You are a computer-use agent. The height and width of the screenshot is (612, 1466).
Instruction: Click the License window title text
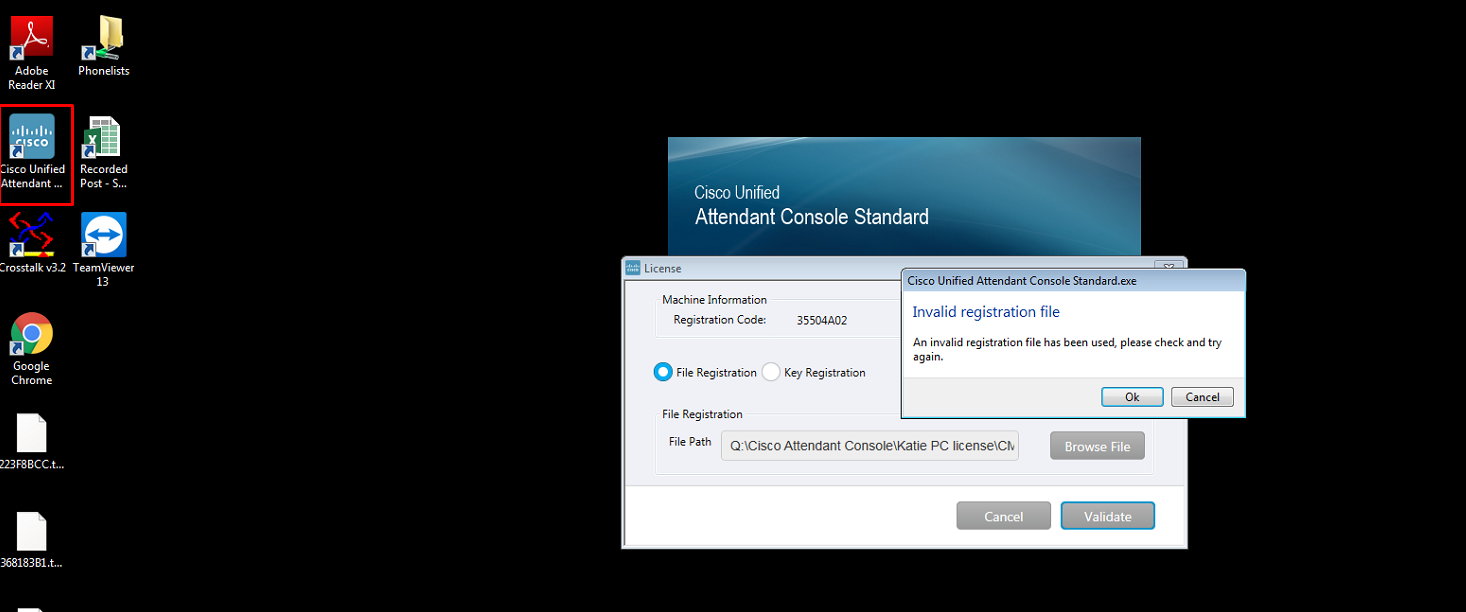coord(662,268)
